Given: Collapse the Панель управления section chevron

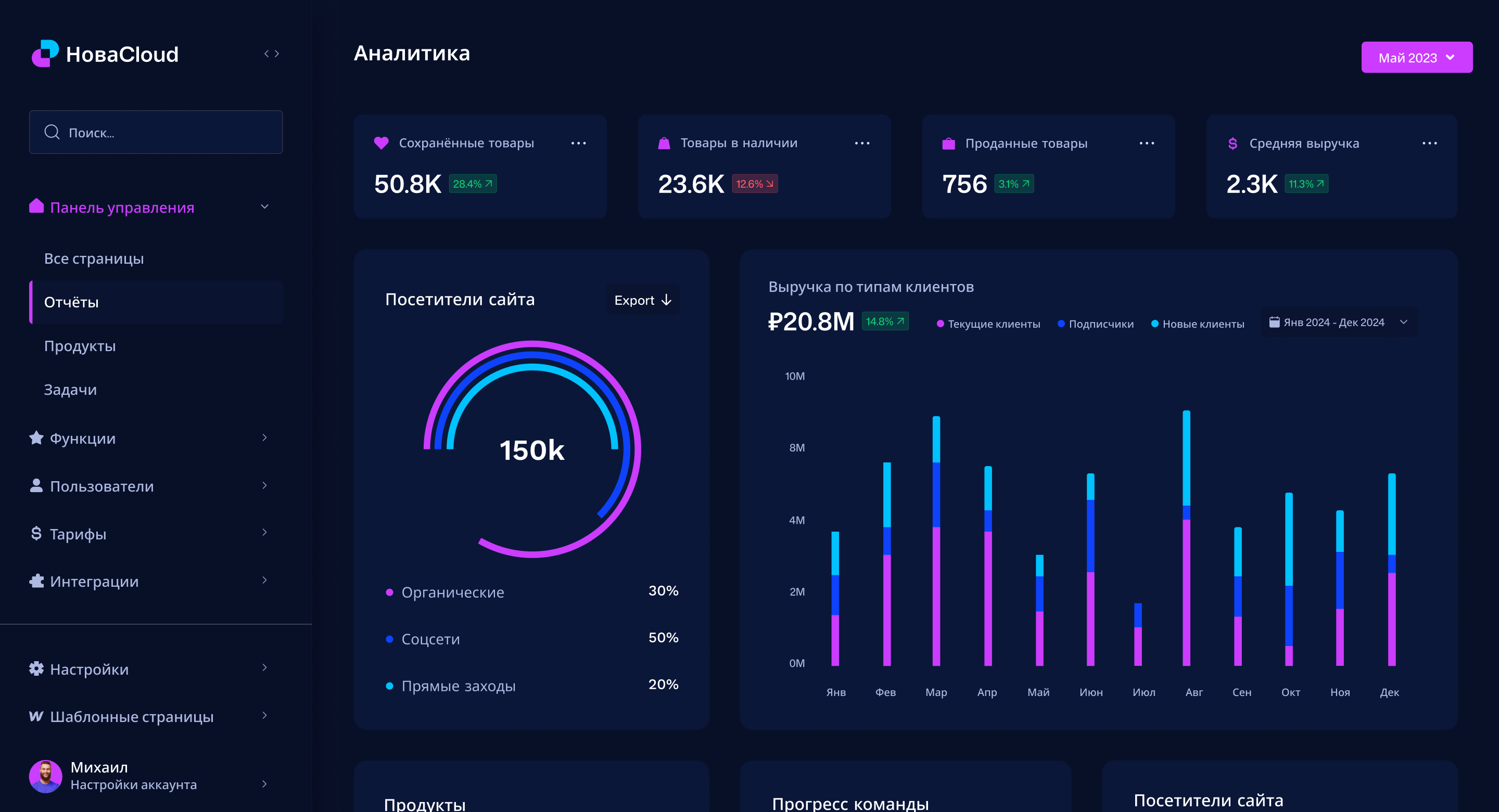Looking at the screenshot, I should pos(265,207).
